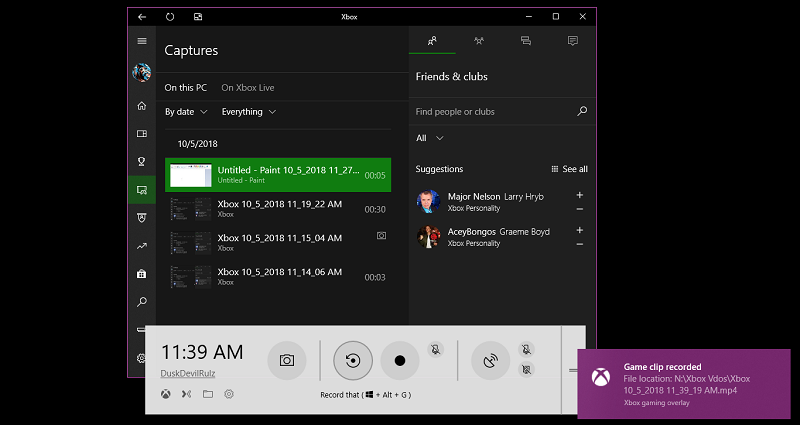Click See all suggestions
The image size is (800, 425).
tap(569, 169)
